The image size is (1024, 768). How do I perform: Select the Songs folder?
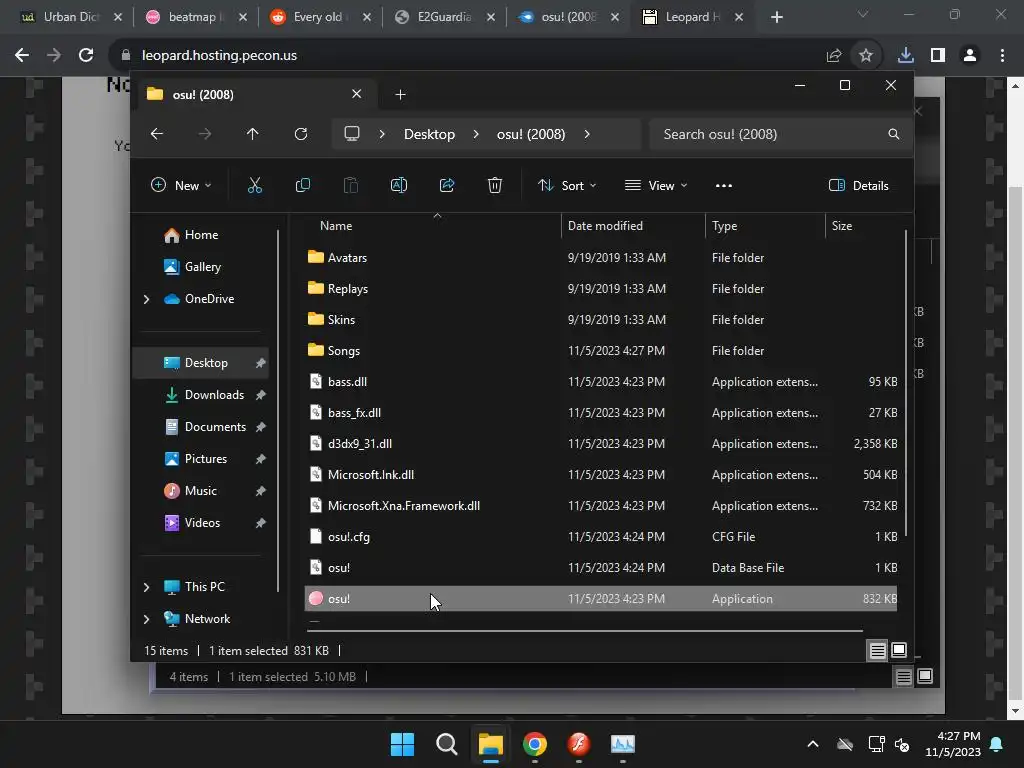[x=600, y=351]
